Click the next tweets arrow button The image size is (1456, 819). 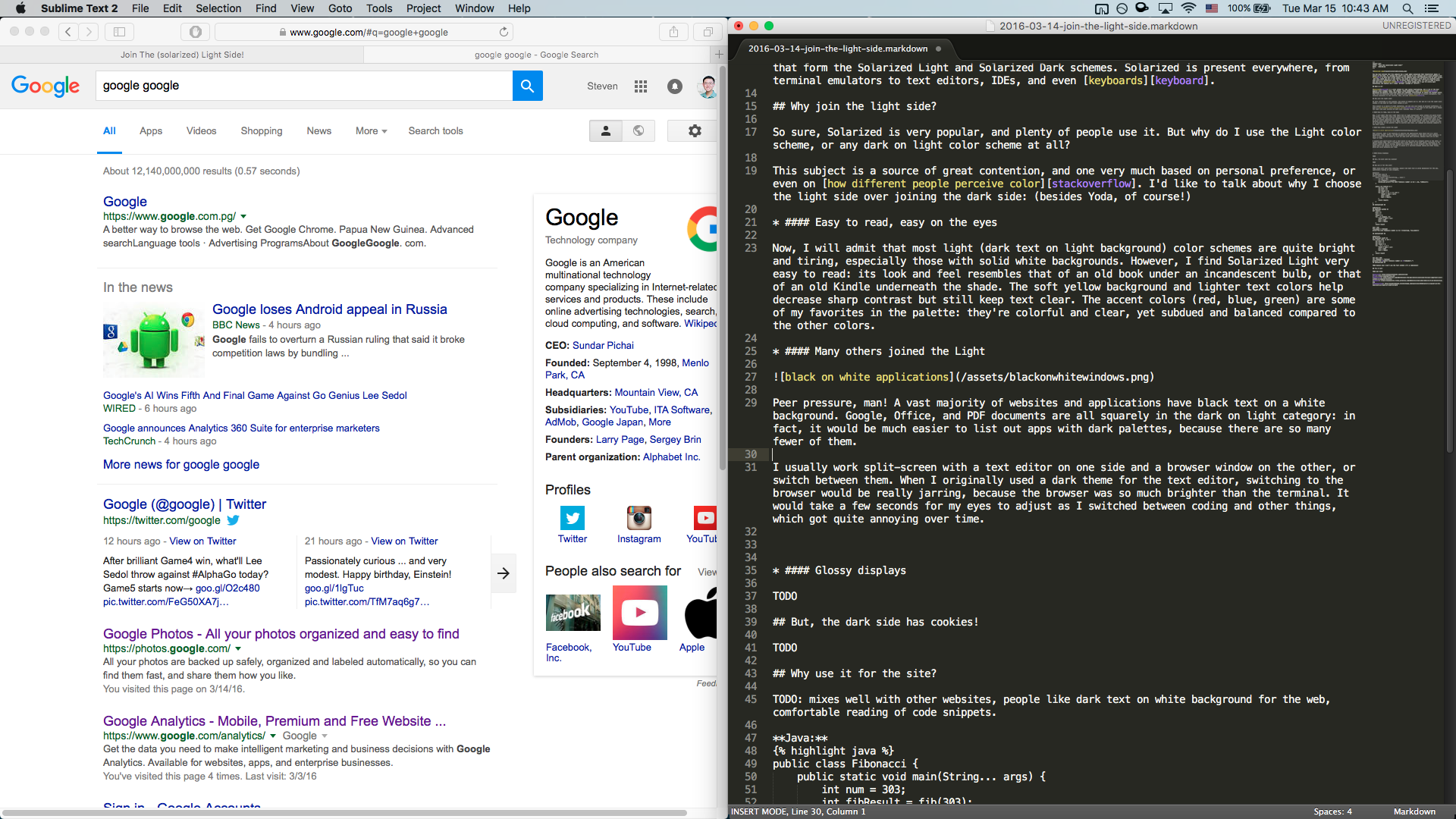(504, 573)
